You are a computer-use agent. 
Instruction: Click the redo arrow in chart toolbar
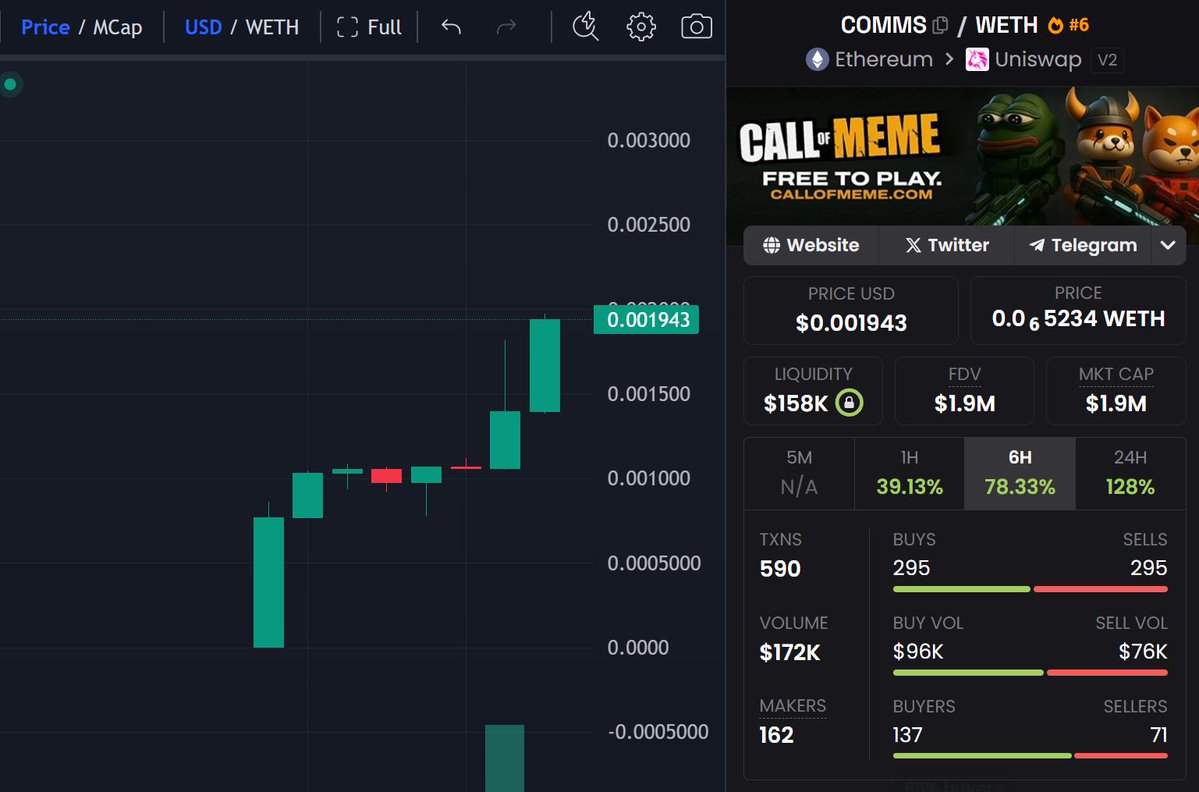(x=506, y=27)
